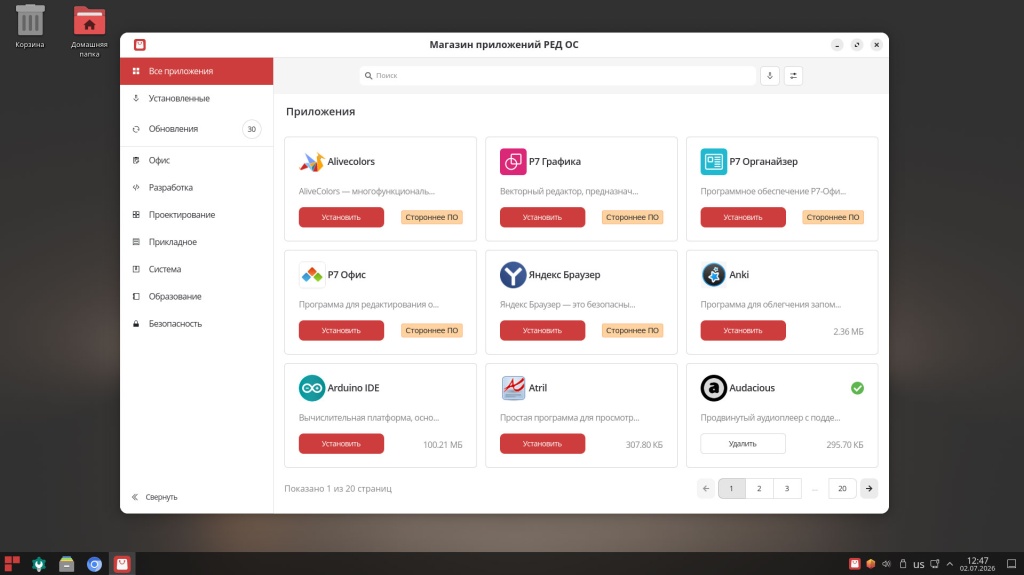Open Установленные section
1024x575 pixels.
197,98
